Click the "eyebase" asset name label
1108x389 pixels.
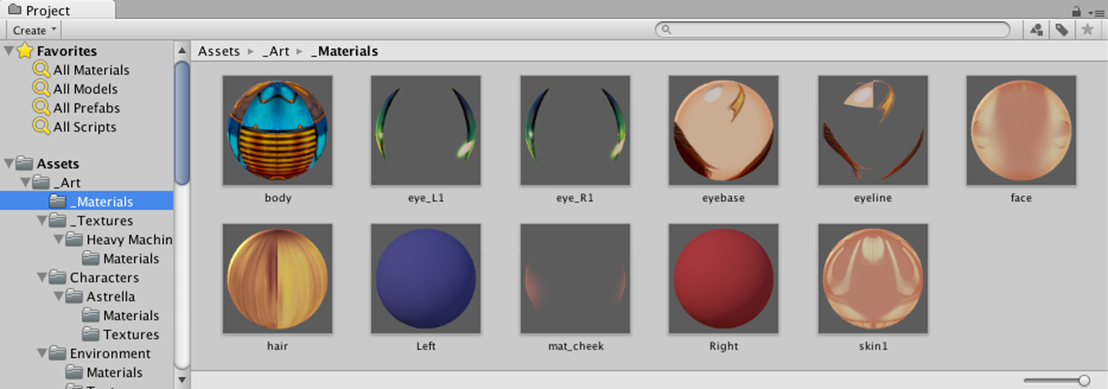click(x=724, y=198)
